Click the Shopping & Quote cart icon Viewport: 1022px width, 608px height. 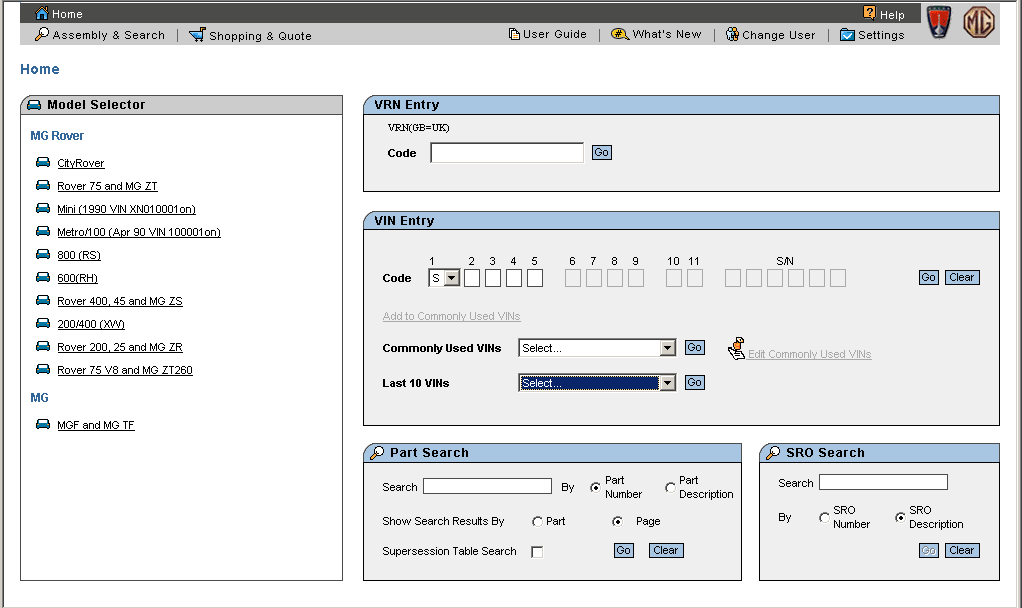pyautogui.click(x=197, y=35)
